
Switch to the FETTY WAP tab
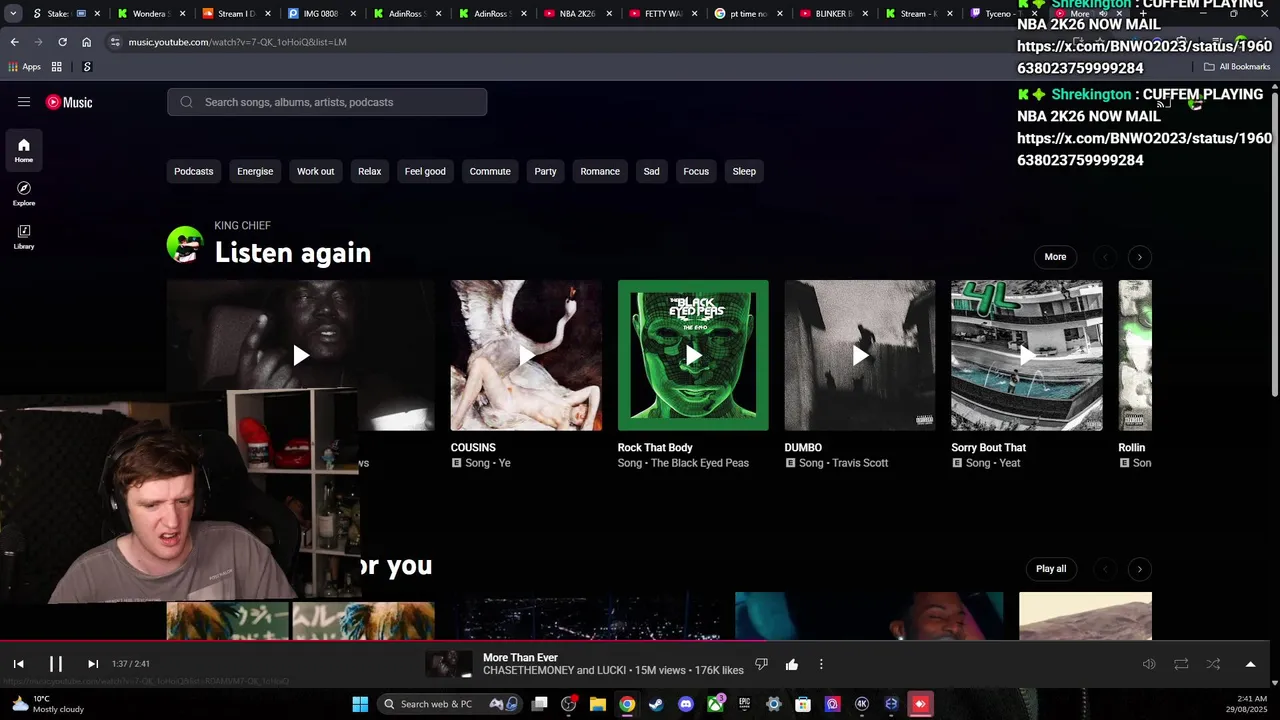pyautogui.click(x=662, y=14)
